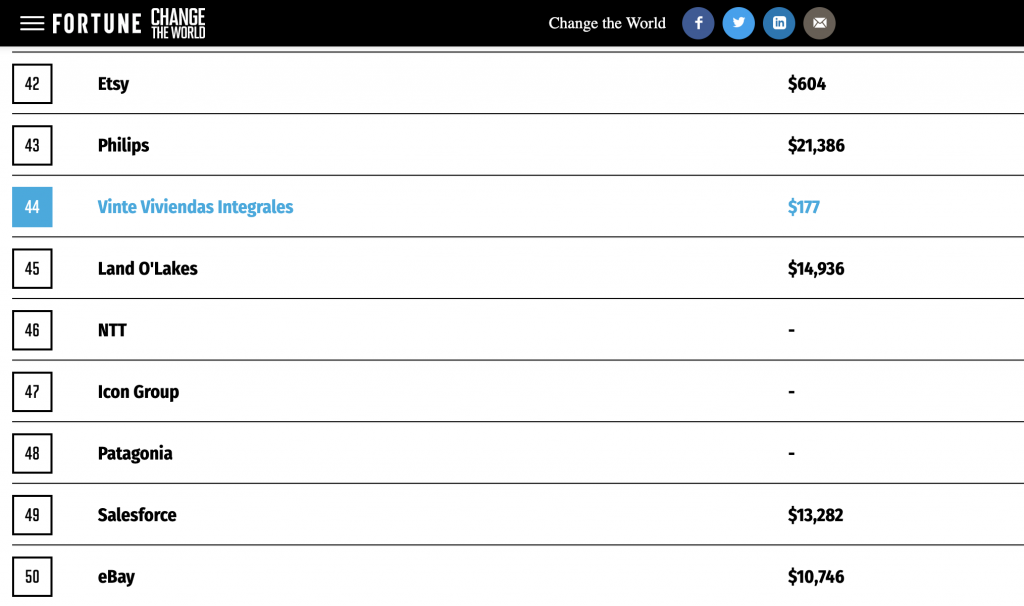Share on Twitter

point(738,23)
